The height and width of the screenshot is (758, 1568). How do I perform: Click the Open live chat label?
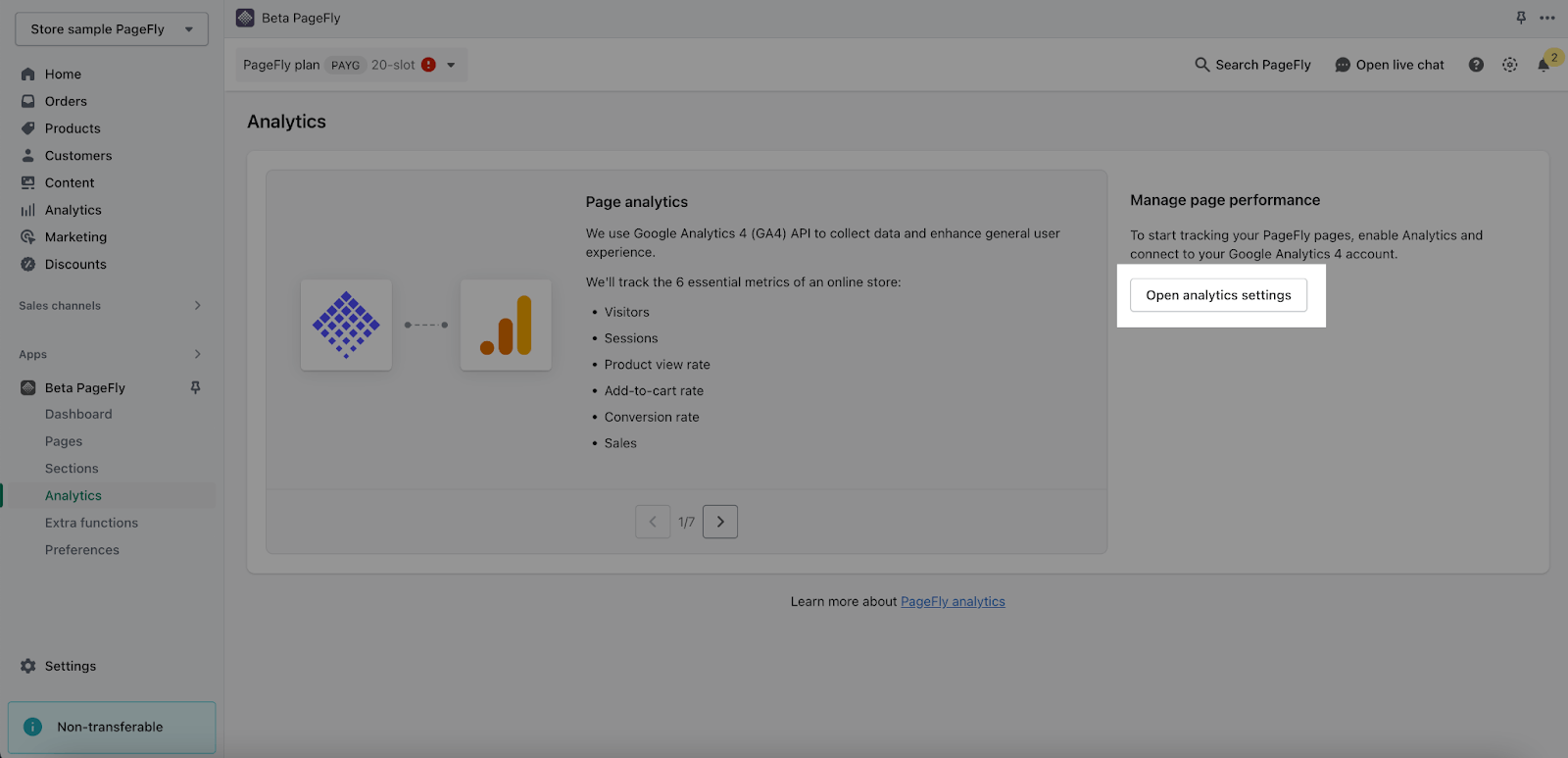1399,65
